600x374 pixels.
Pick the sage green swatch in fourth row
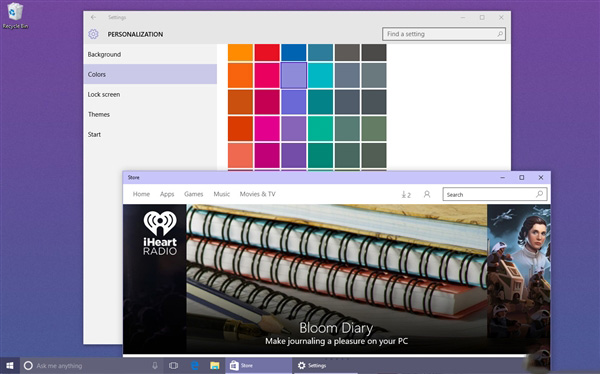[x=374, y=129]
